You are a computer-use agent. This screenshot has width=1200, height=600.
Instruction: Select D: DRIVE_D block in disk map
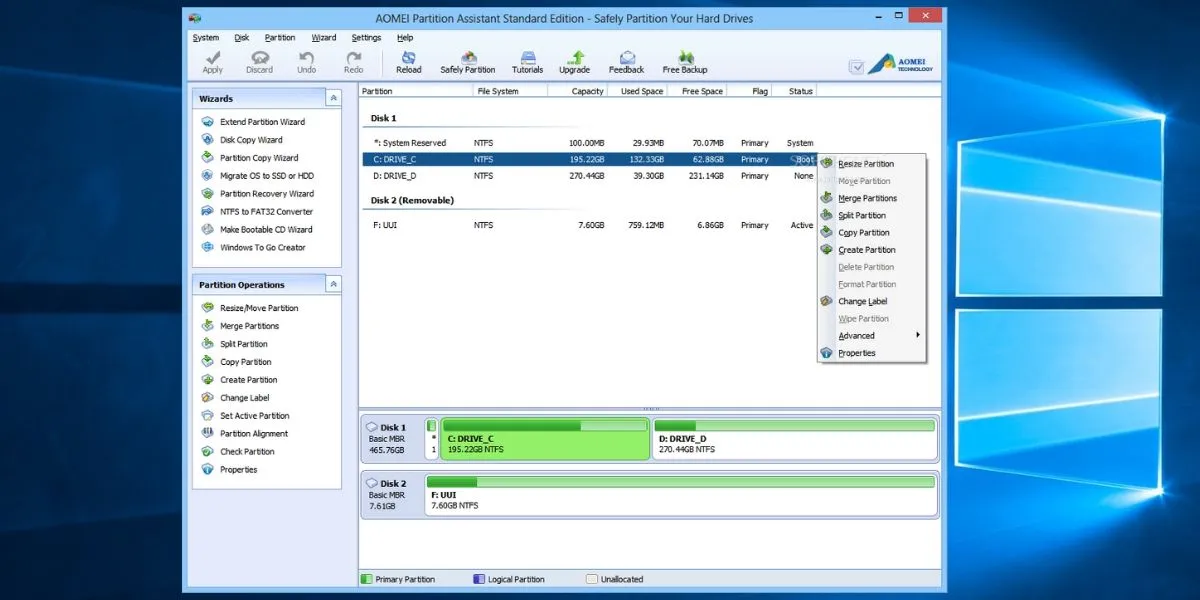[794, 439]
